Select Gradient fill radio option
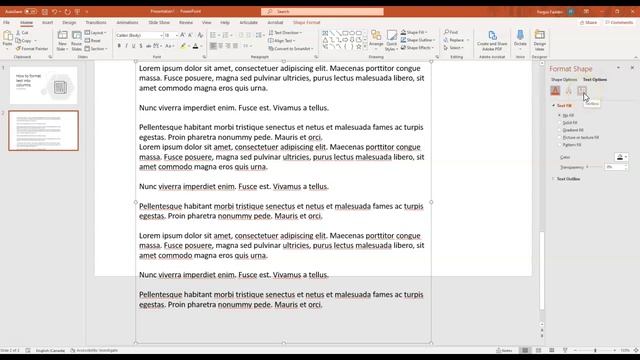This screenshot has height=360, width=640. [x=571, y=130]
